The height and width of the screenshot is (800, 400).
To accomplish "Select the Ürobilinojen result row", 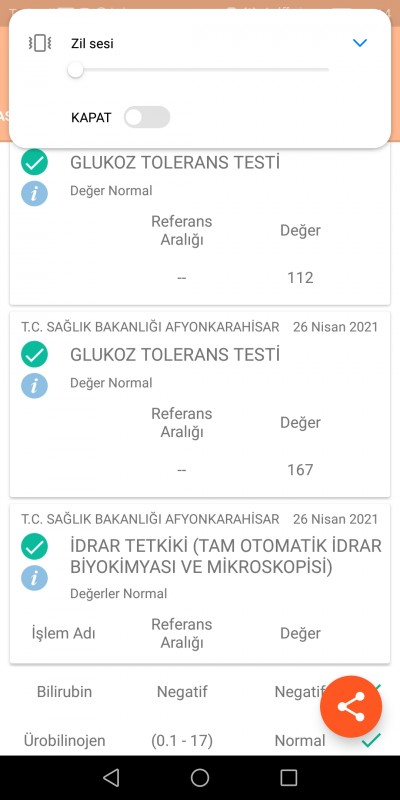I will (200, 740).
